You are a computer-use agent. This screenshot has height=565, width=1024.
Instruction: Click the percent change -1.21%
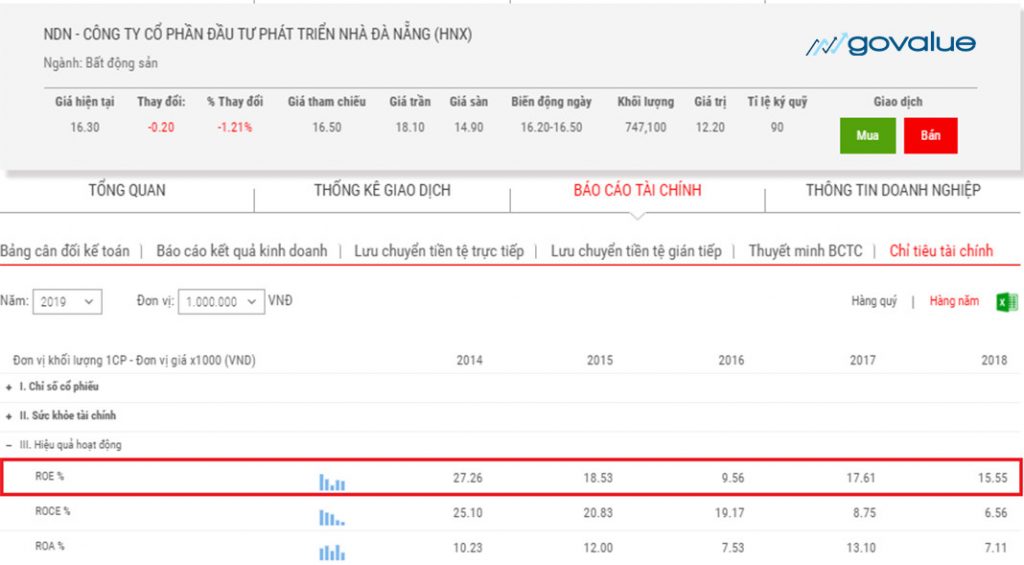point(234,127)
